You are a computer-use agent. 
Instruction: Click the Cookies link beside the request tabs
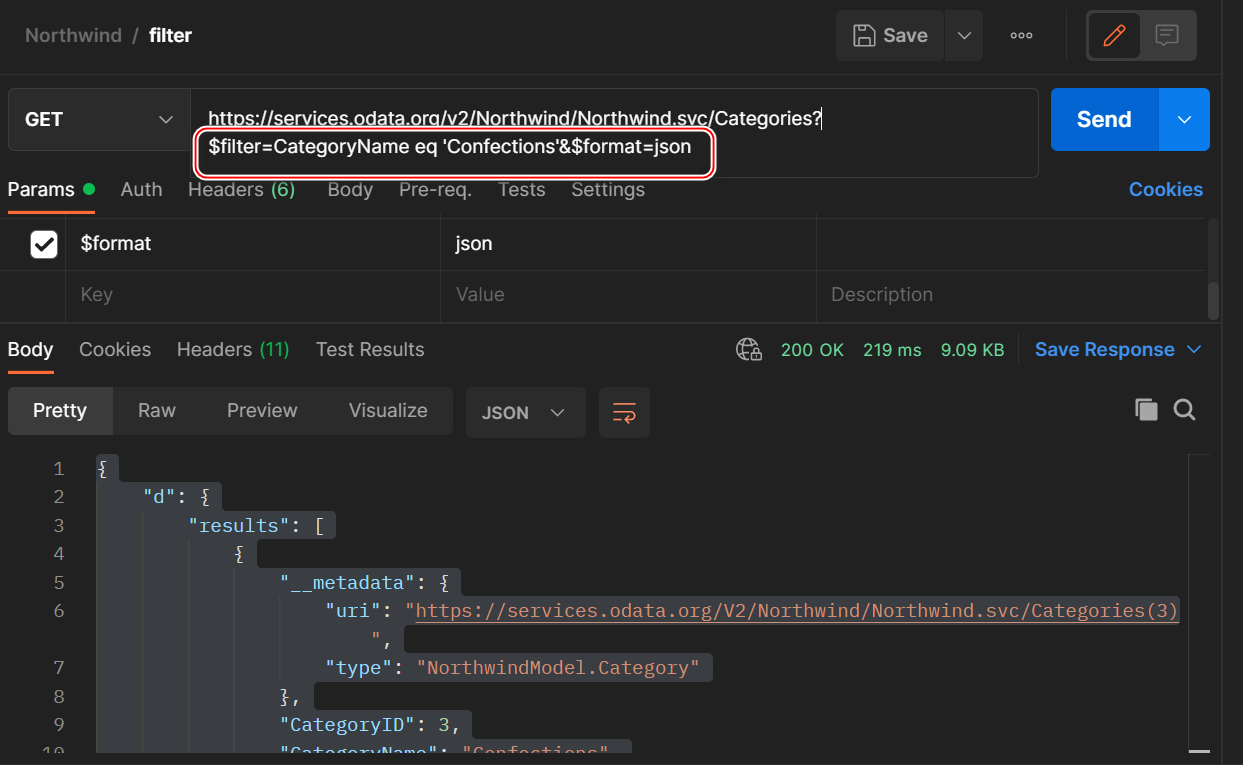coord(1166,189)
